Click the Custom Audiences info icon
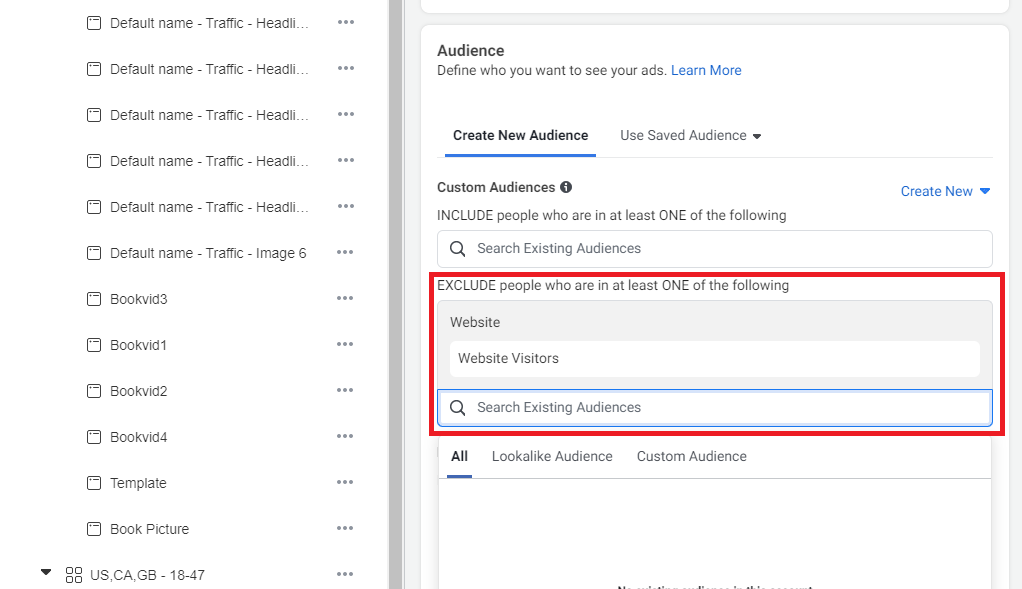Viewport: 1022px width, 589px height. coord(566,187)
